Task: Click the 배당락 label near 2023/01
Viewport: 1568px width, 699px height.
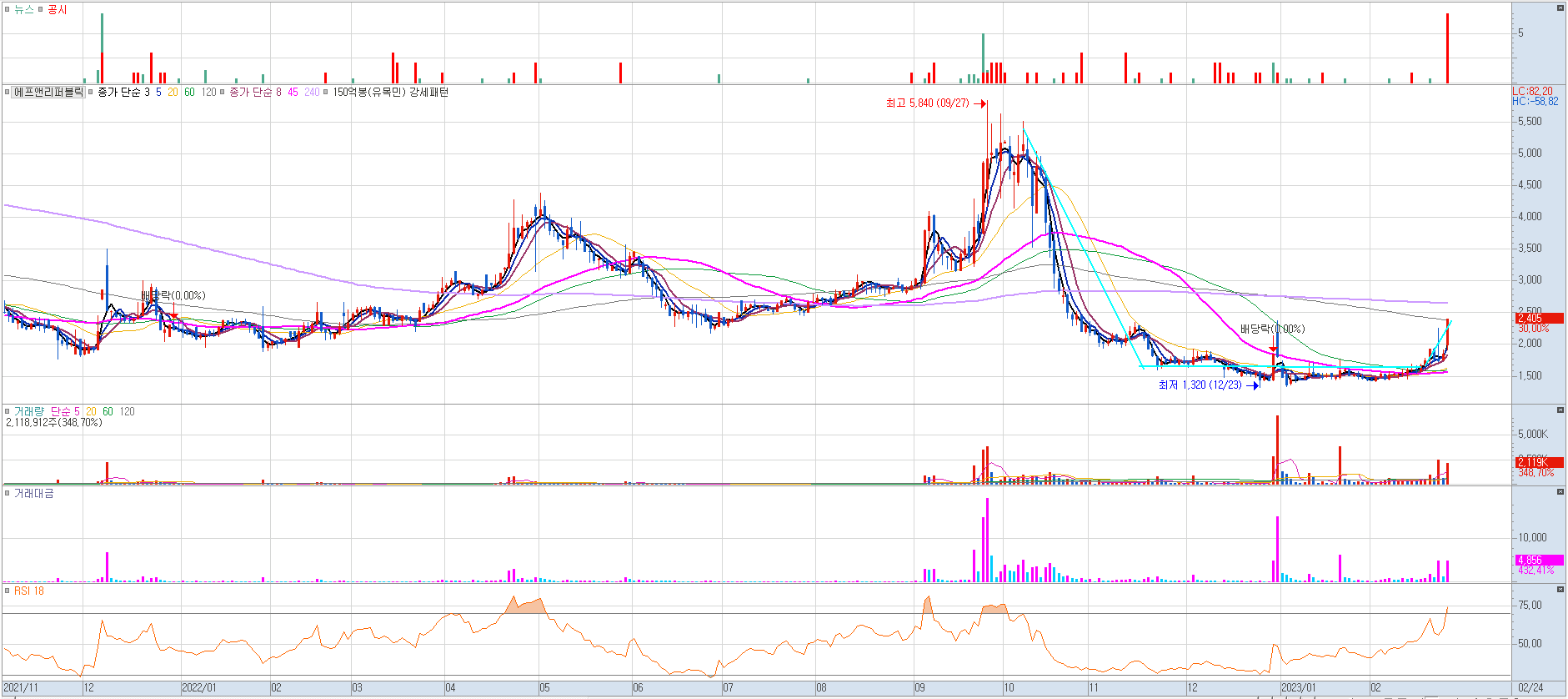Action: [x=1272, y=329]
